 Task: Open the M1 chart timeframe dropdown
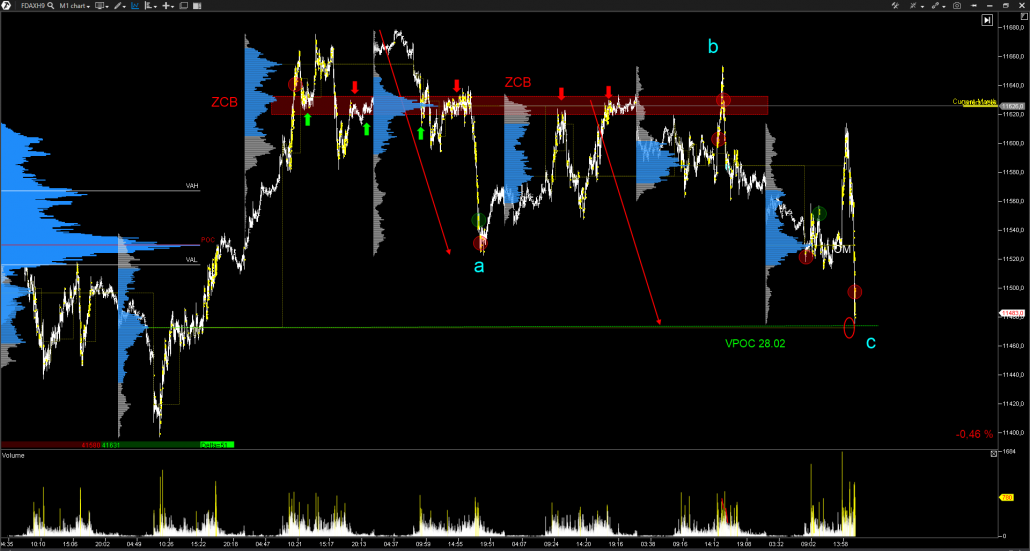pyautogui.click(x=75, y=5)
